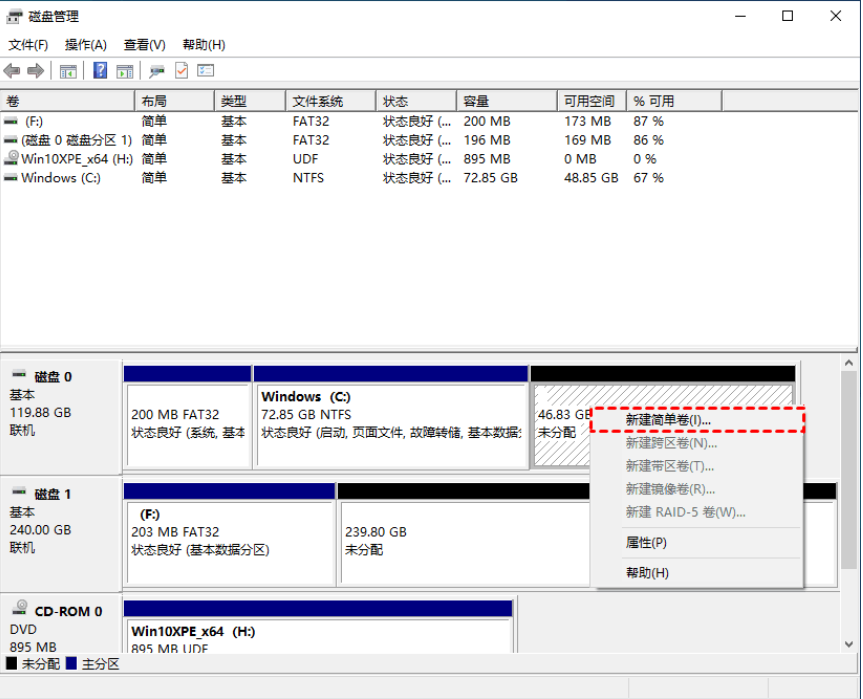
Task: Click the disk pane vertical scrollbar thumb
Action: [849, 471]
